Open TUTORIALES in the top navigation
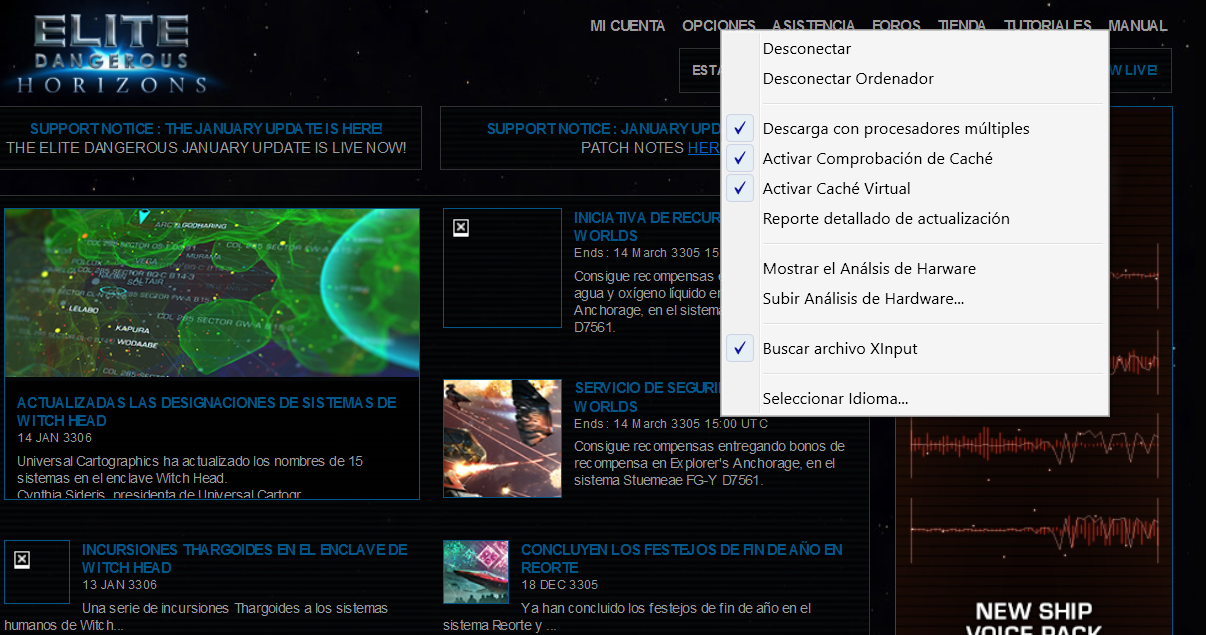 [x=1048, y=26]
